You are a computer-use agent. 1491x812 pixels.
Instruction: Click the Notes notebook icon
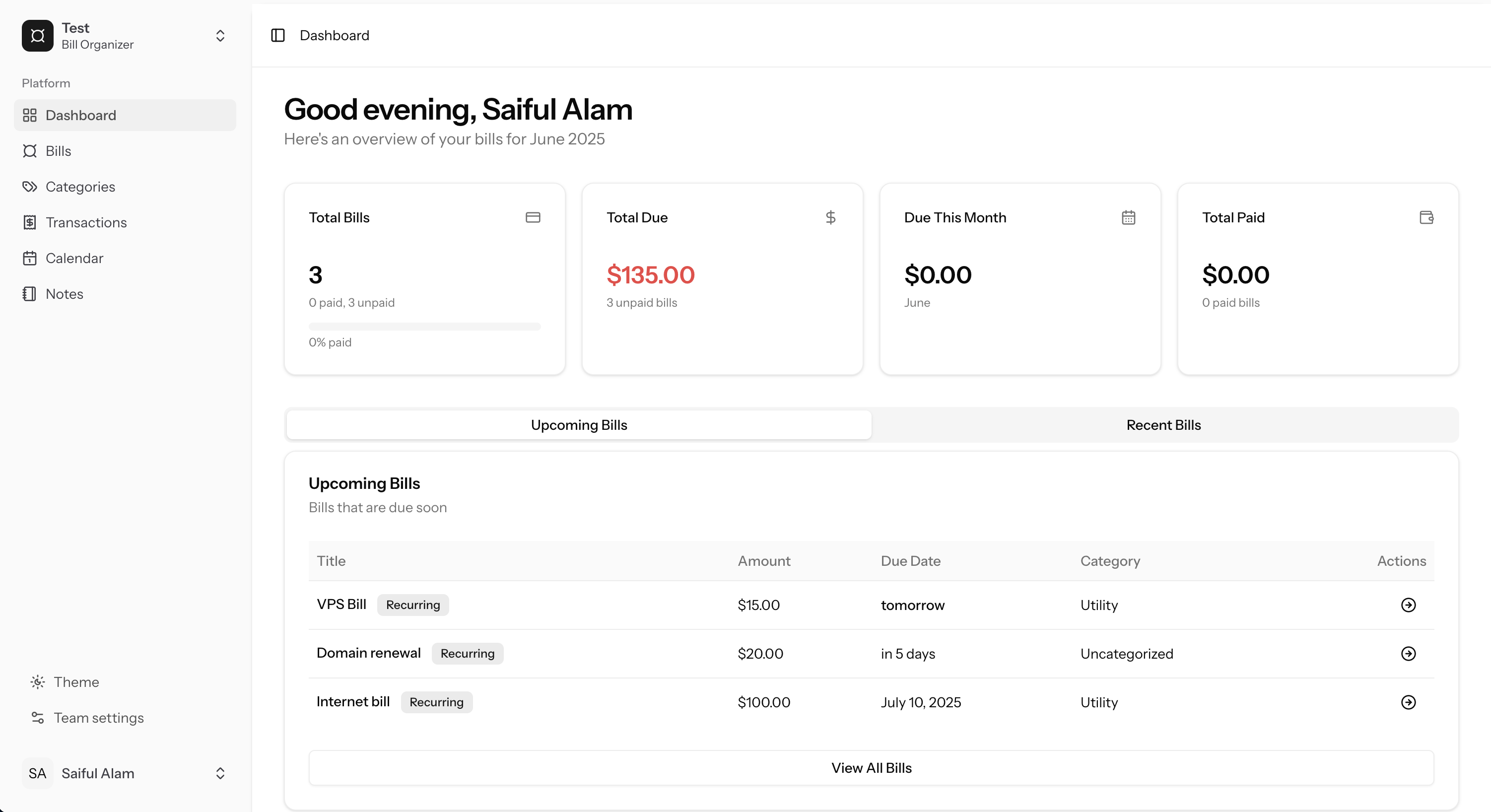29,294
